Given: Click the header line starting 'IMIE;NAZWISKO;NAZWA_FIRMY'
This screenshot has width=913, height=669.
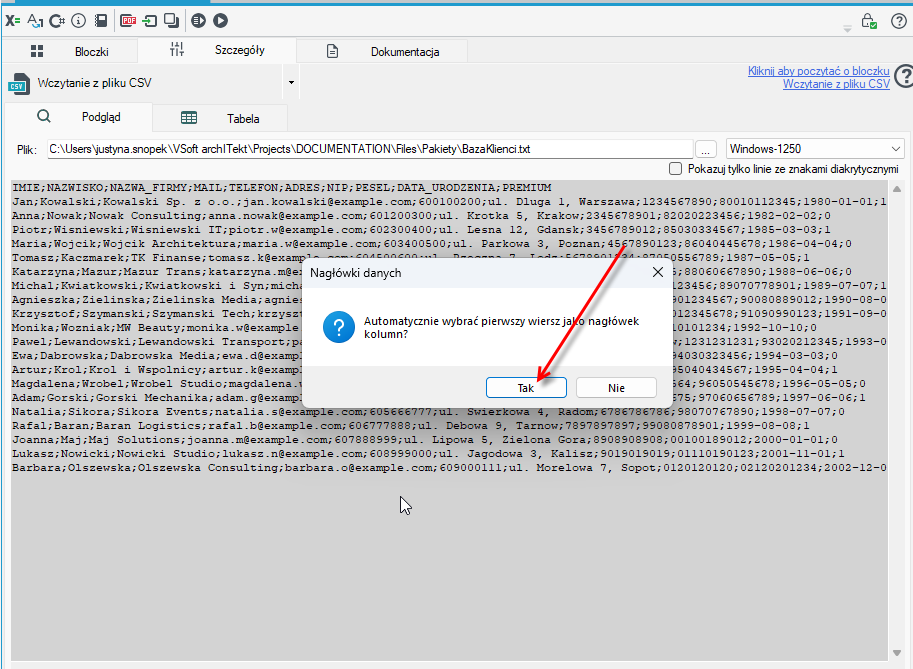Looking at the screenshot, I should [x=282, y=188].
